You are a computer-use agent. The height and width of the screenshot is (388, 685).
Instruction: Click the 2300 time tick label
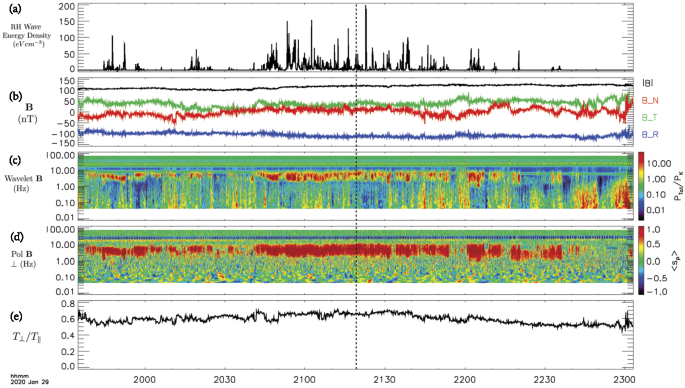pos(624,379)
